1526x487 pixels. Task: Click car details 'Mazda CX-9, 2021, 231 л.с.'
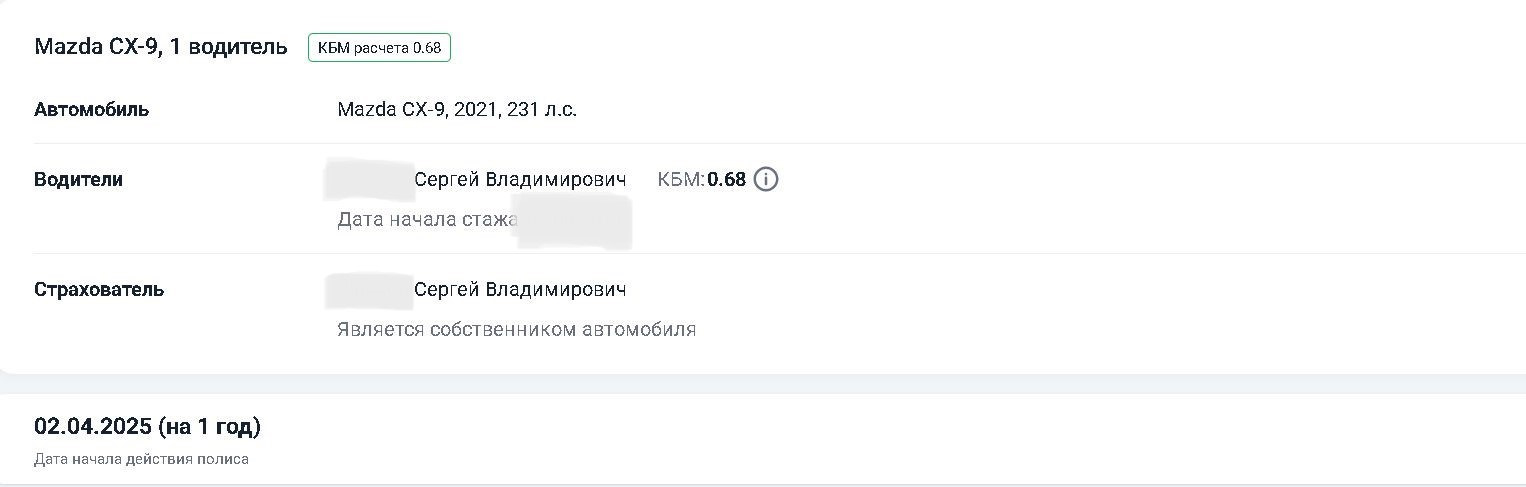click(457, 109)
